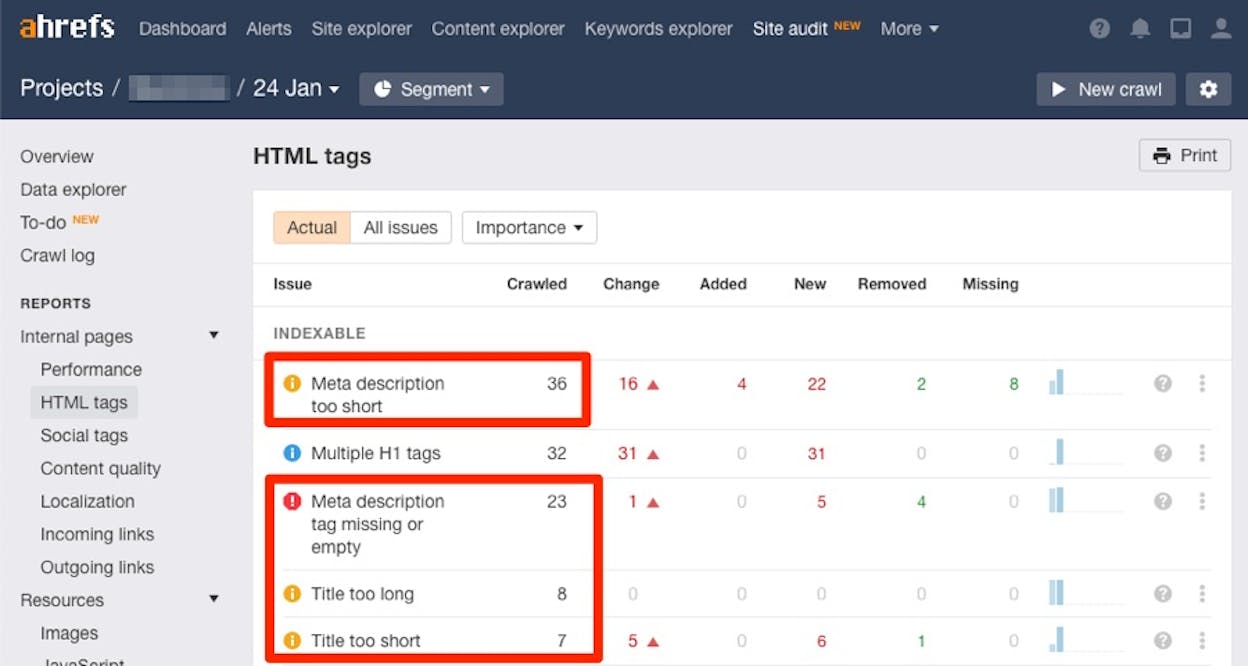Expand the More menu in top navigation

click(909, 29)
